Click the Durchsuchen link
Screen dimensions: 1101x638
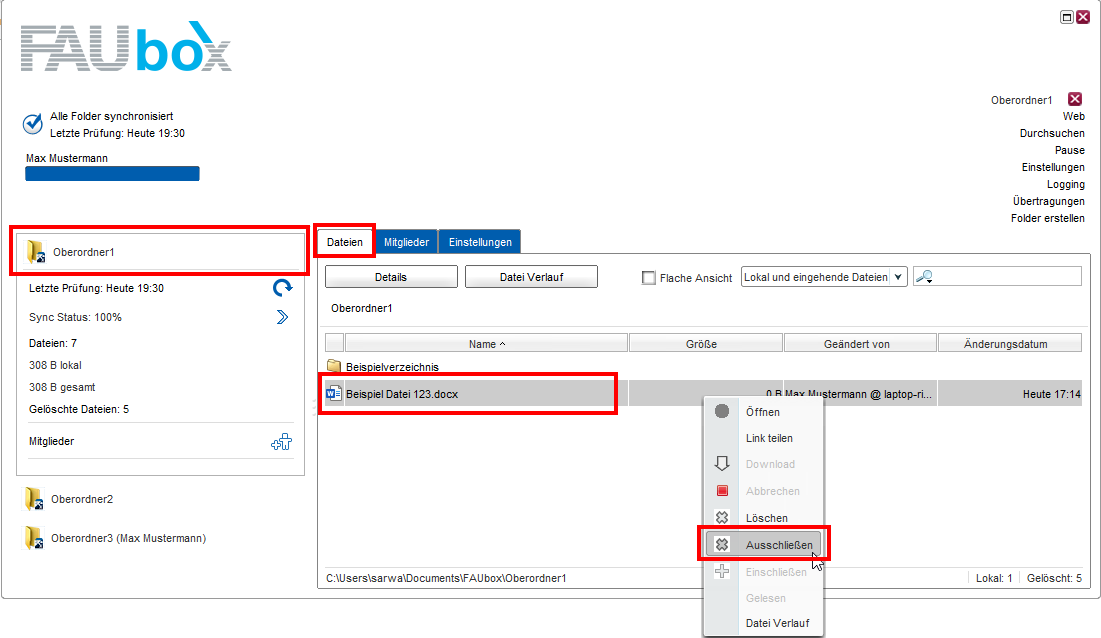point(1052,133)
